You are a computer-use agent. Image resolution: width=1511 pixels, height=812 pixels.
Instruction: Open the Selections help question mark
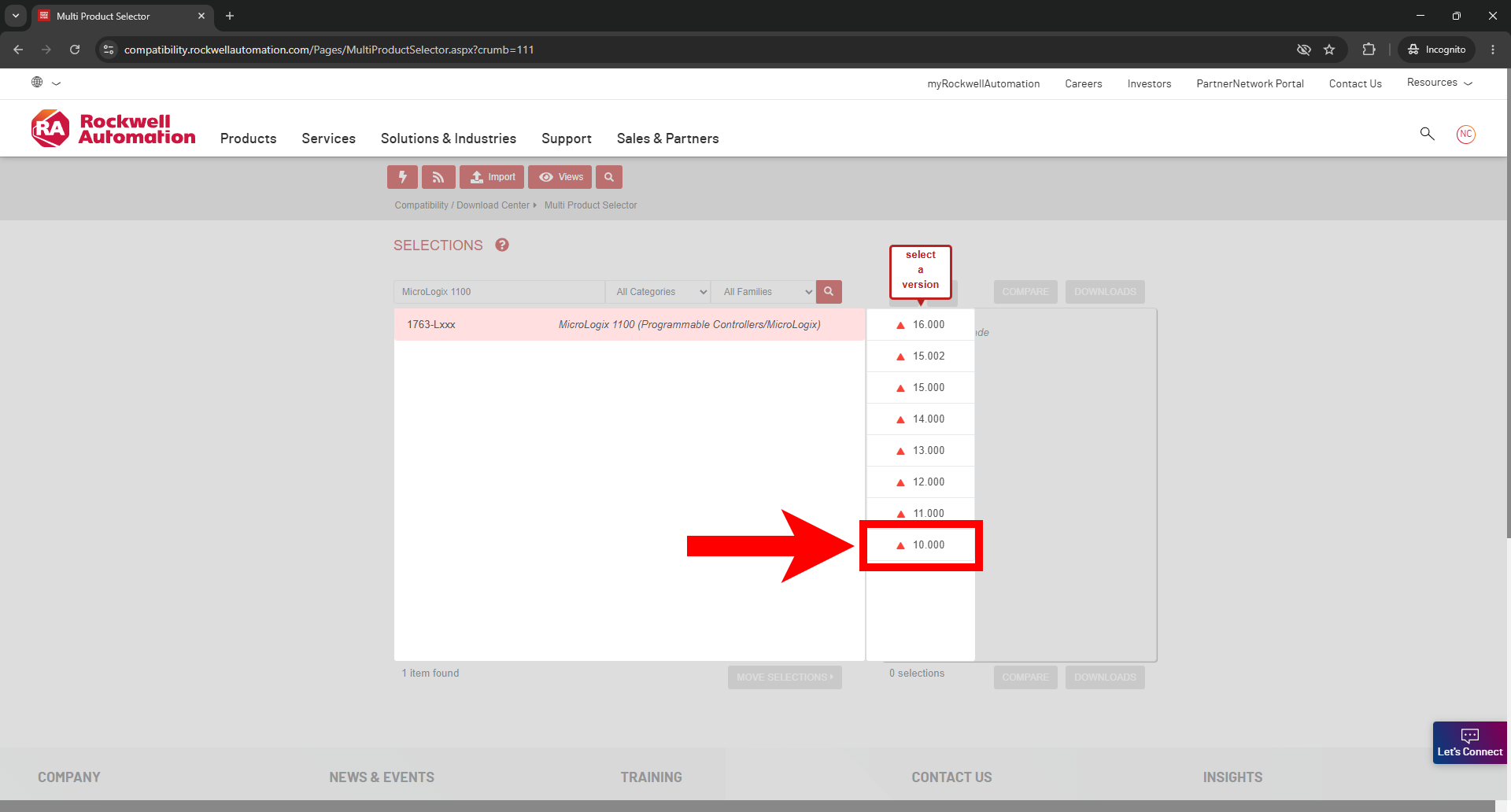click(x=502, y=245)
